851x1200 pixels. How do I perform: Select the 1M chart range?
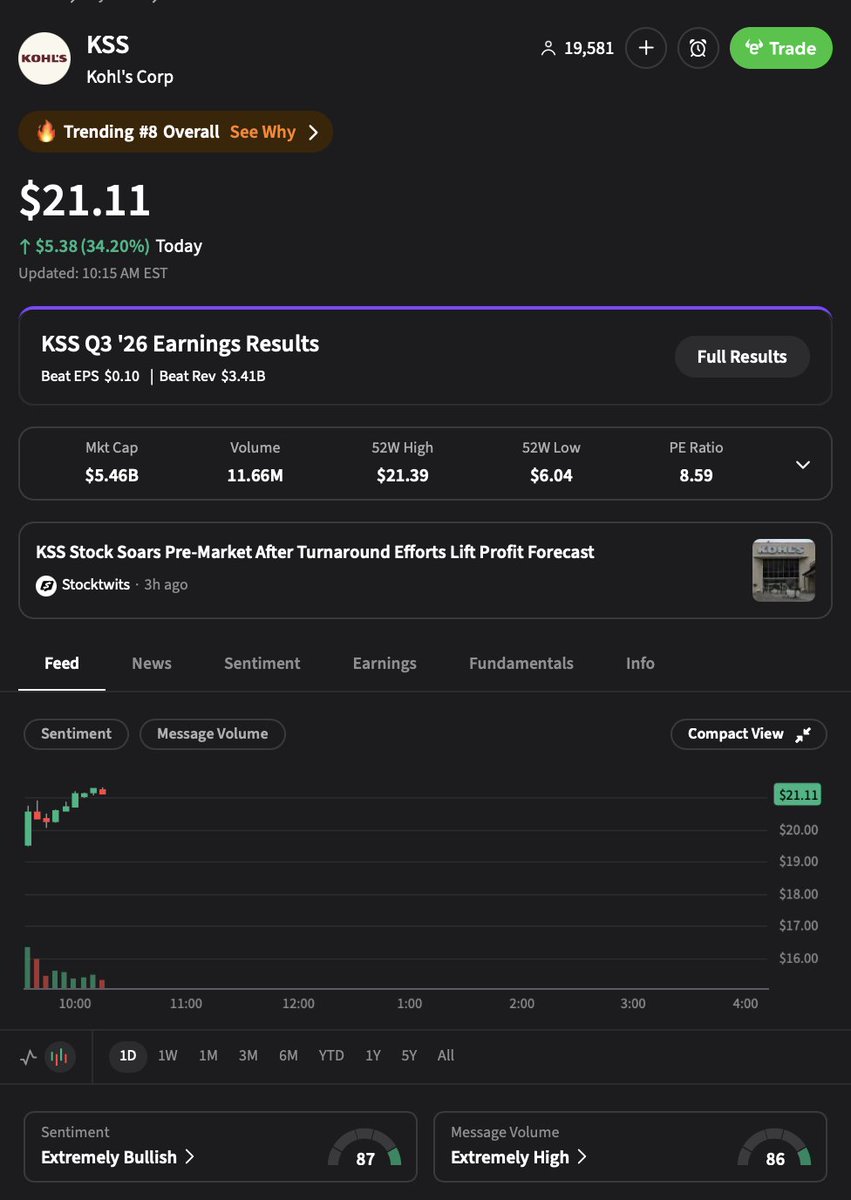pyautogui.click(x=208, y=1056)
